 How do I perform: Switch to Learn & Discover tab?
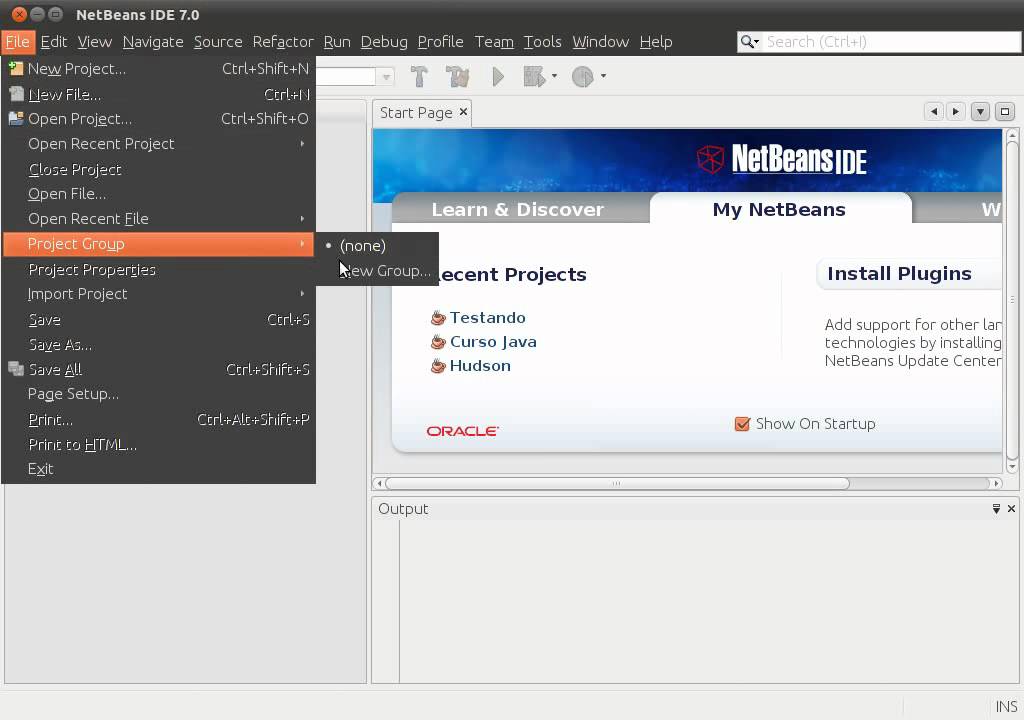pos(518,210)
